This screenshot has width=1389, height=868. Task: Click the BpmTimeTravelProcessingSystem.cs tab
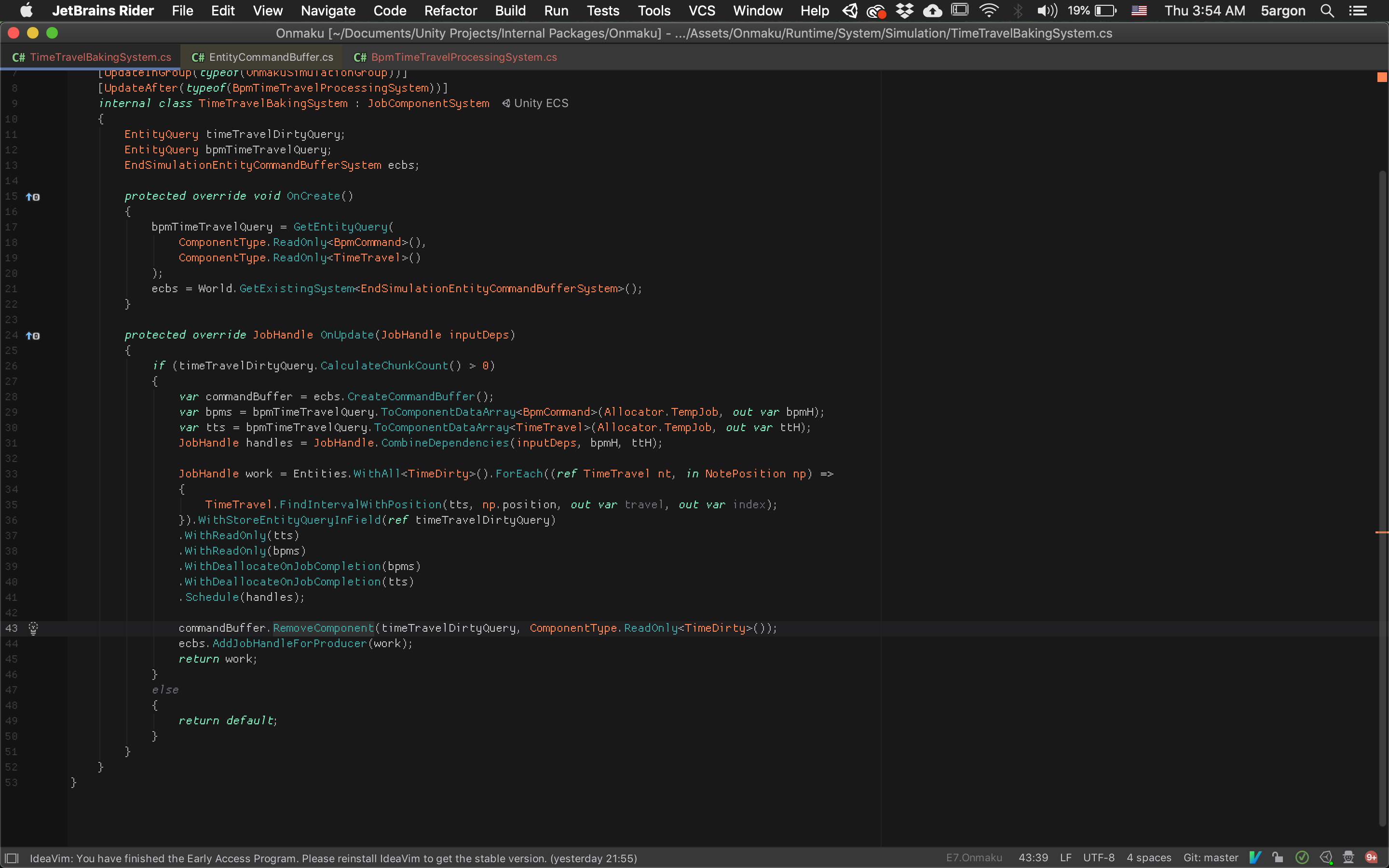coord(463,57)
